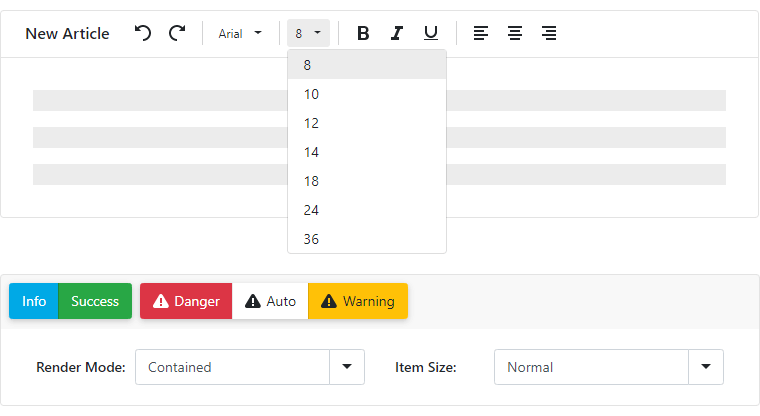Click the Undo arrow icon
This screenshot has height=416, width=760.
click(143, 33)
